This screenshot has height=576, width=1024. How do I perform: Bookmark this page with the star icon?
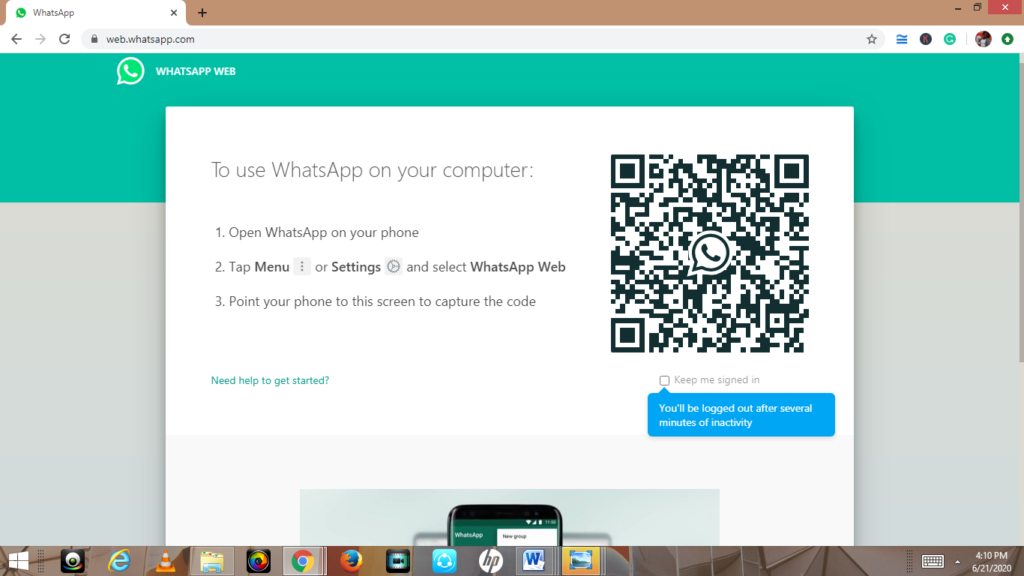click(x=871, y=39)
